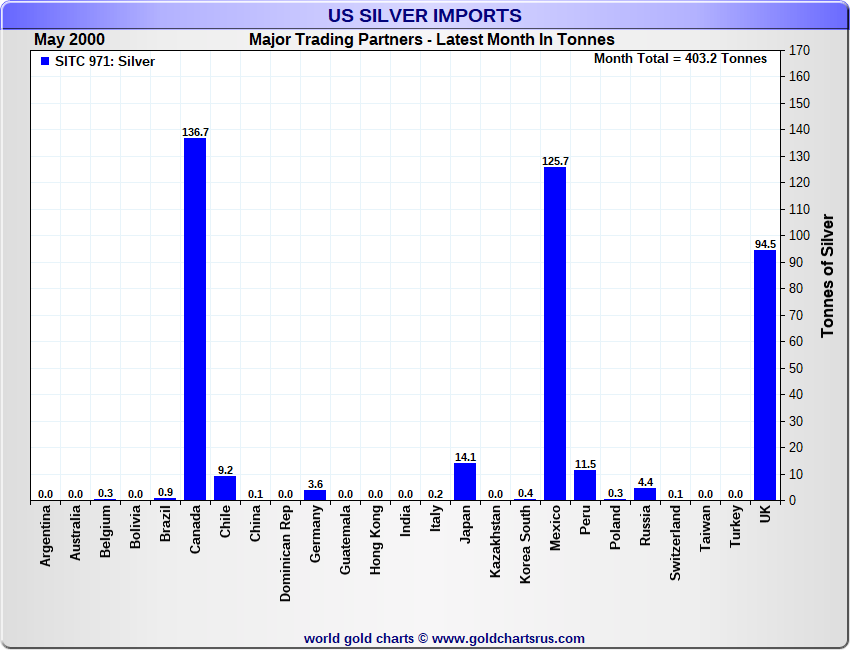Click the Month Total 403.2 Tonnes text
Image resolution: width=850 pixels, height=650 pixels.
680,59
